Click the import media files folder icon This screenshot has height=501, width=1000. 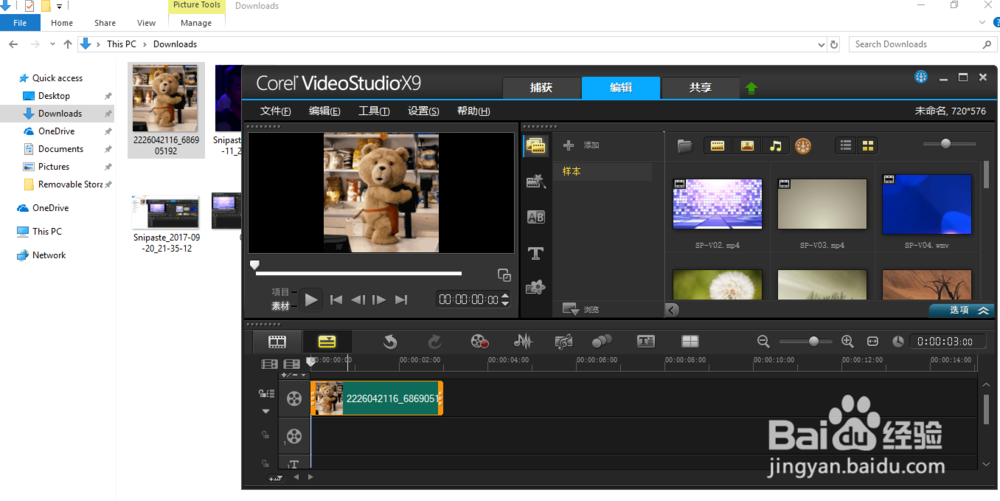pos(684,146)
